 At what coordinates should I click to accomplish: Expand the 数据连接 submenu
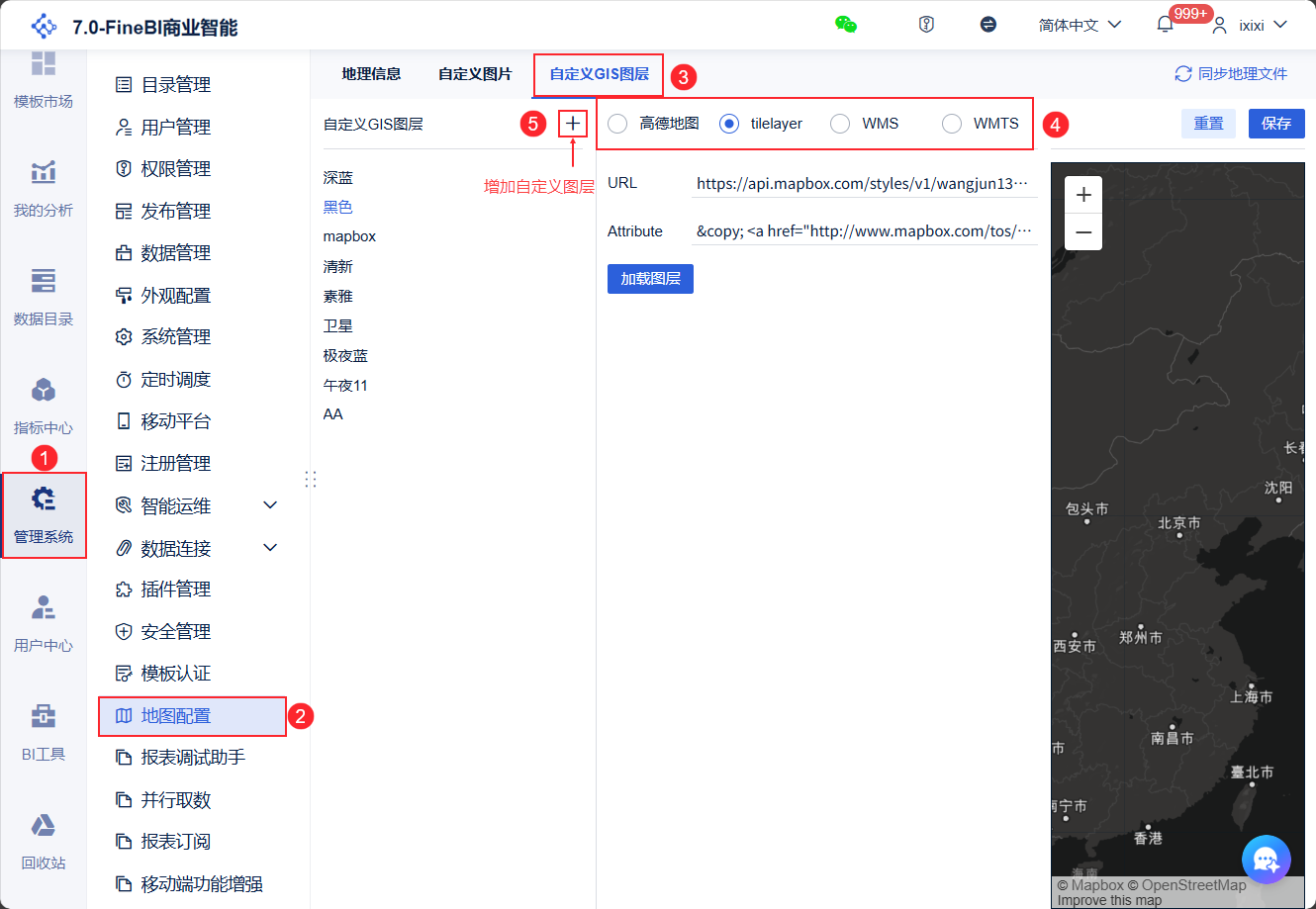point(270,548)
